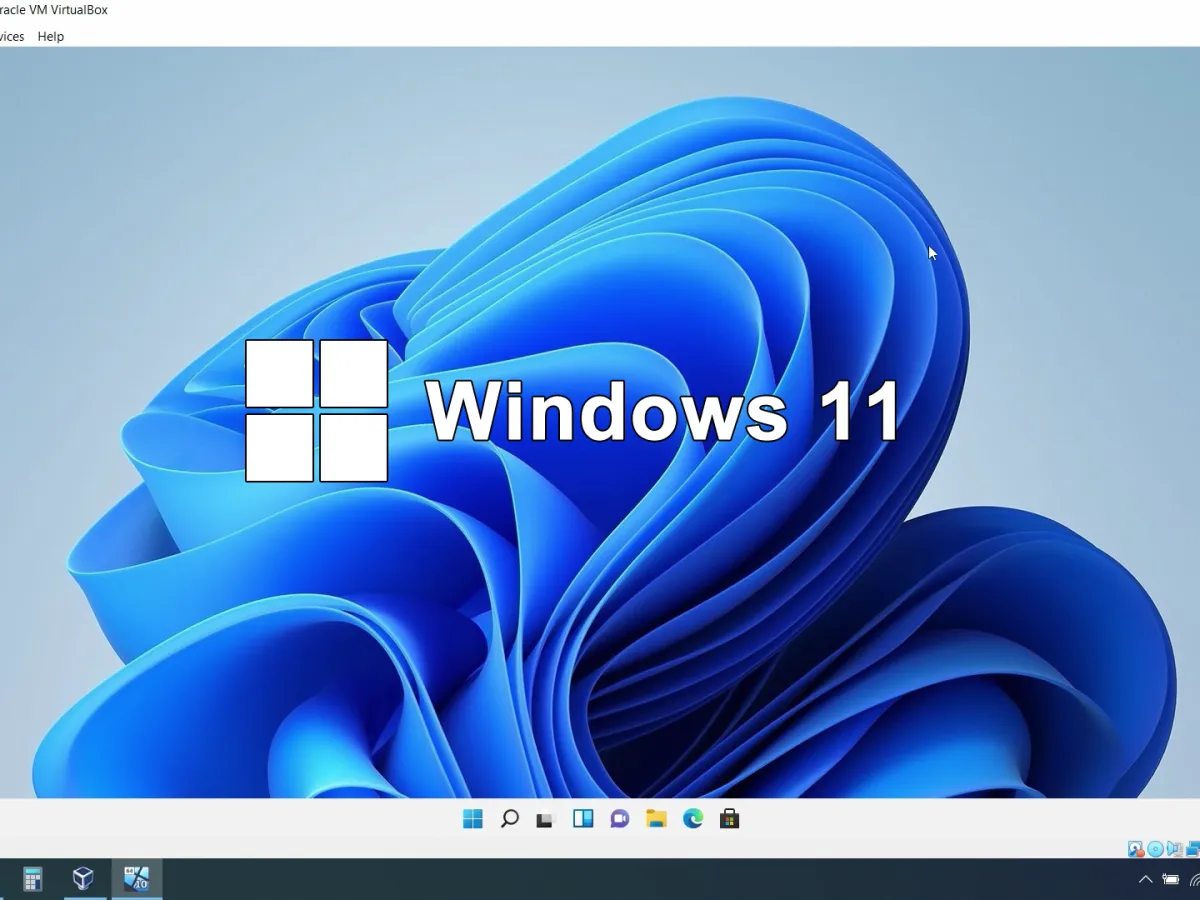The width and height of the screenshot is (1200, 900).
Task: Open File Explorer from the taskbar
Action: coord(656,820)
